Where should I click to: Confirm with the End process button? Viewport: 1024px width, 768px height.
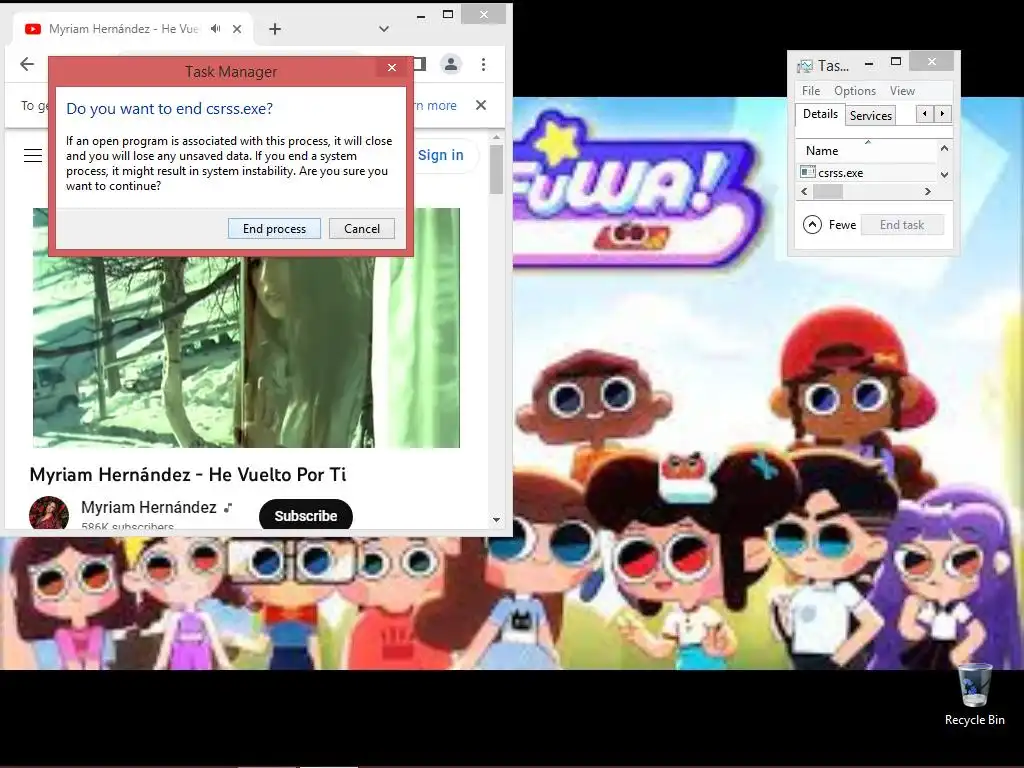pos(274,229)
